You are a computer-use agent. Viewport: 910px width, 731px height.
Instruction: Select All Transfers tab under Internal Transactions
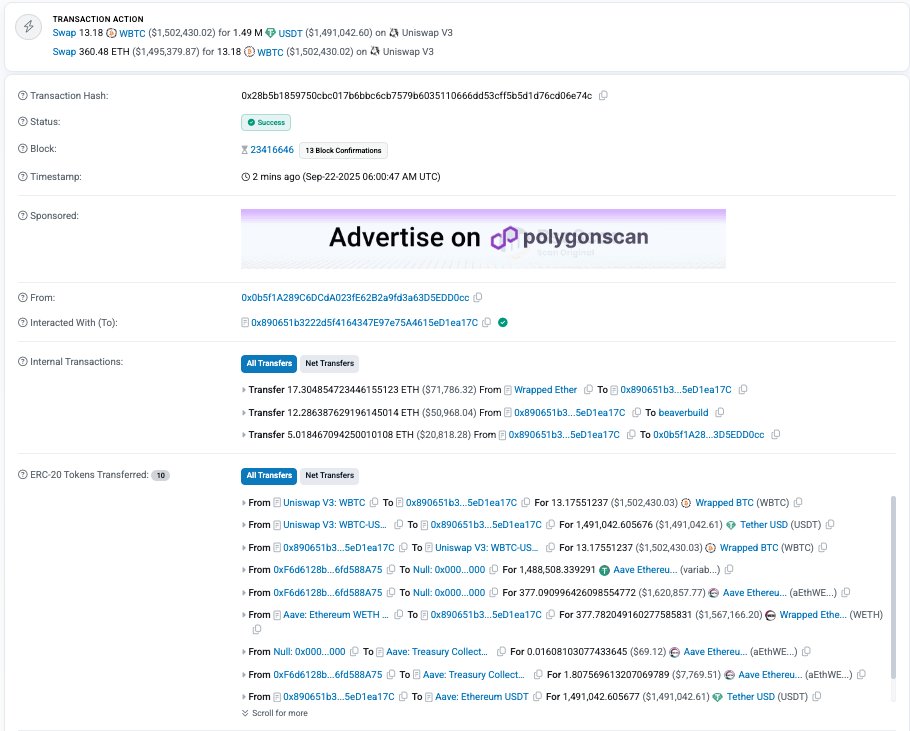(269, 363)
